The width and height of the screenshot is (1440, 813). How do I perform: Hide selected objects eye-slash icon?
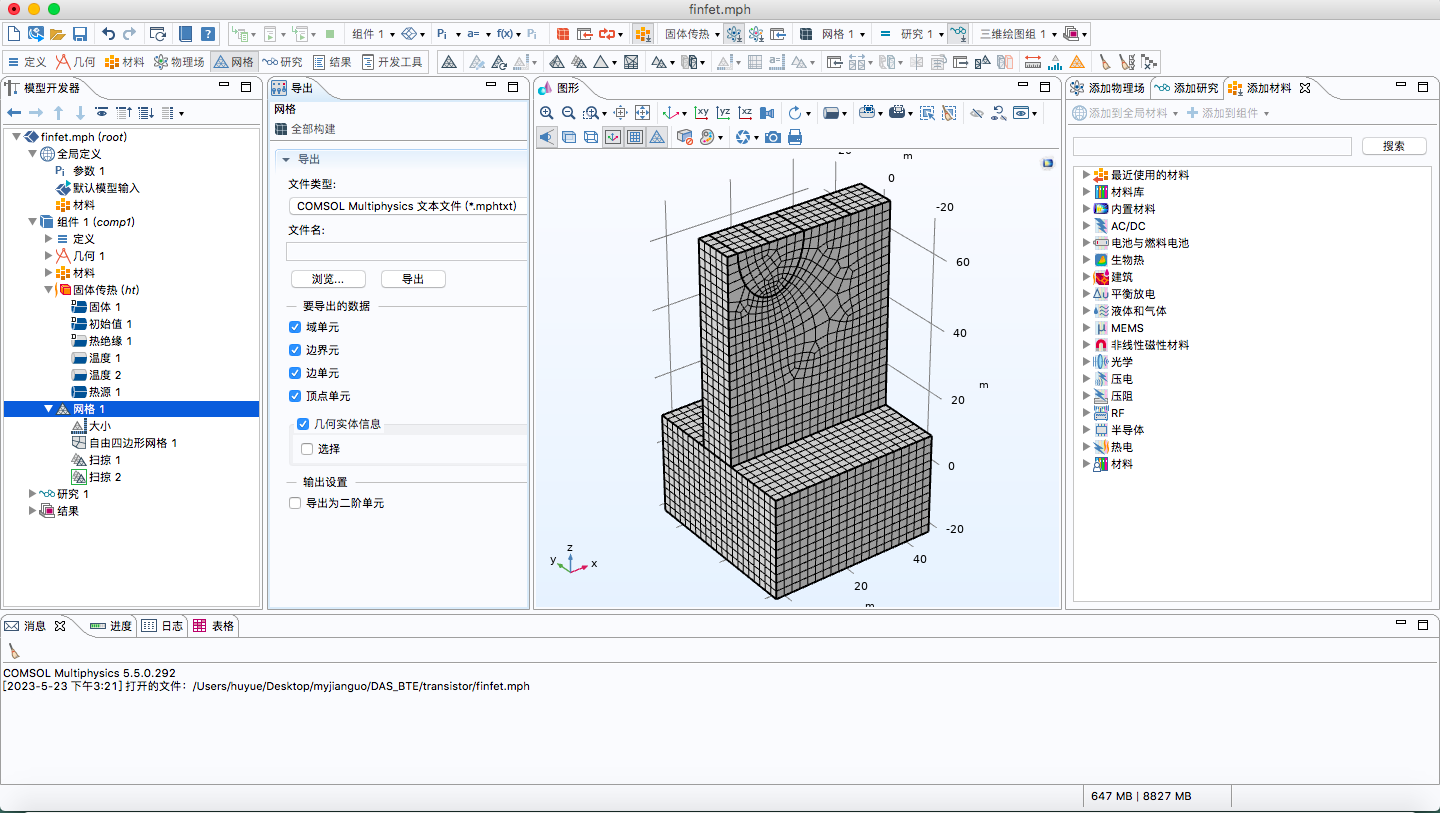tap(977, 113)
